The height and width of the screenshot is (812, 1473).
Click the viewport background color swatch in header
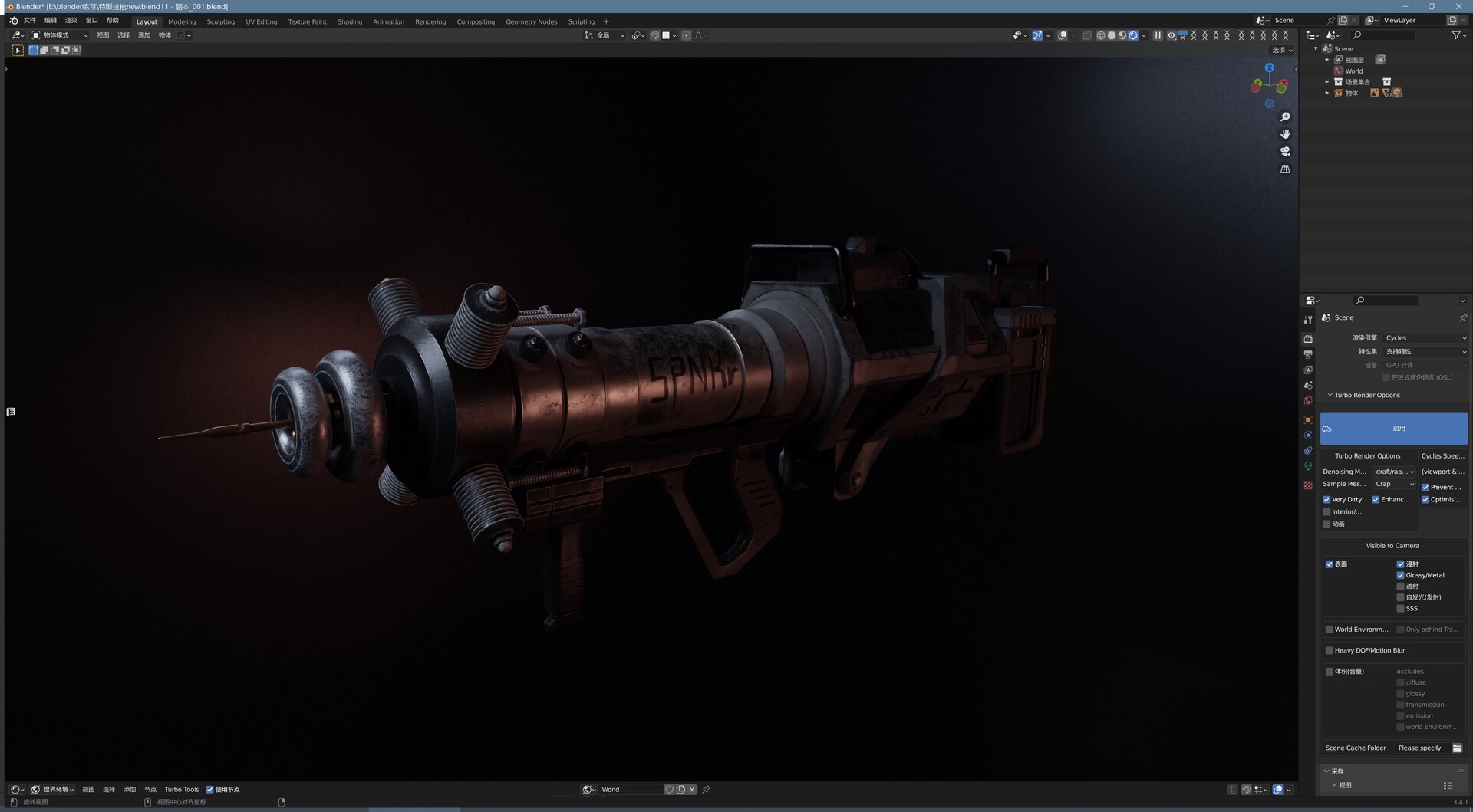coord(666,35)
